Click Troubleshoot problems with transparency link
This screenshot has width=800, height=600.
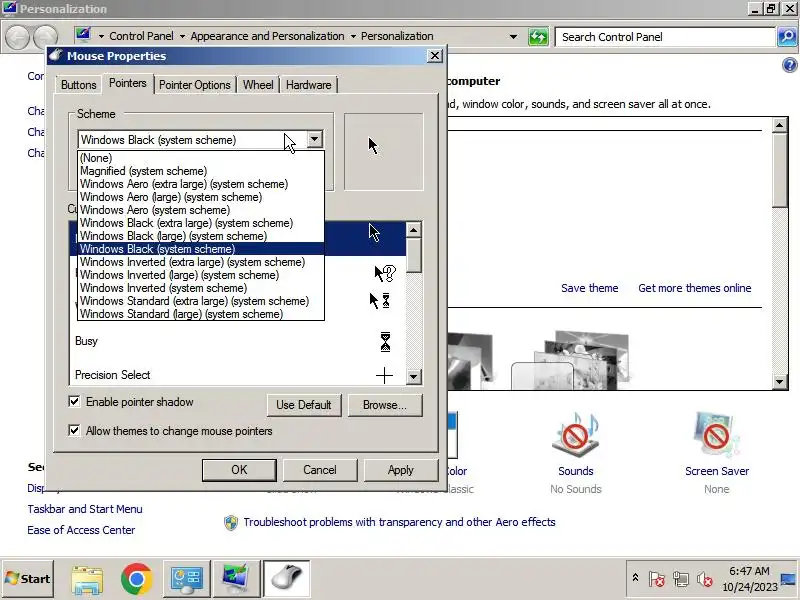point(399,522)
